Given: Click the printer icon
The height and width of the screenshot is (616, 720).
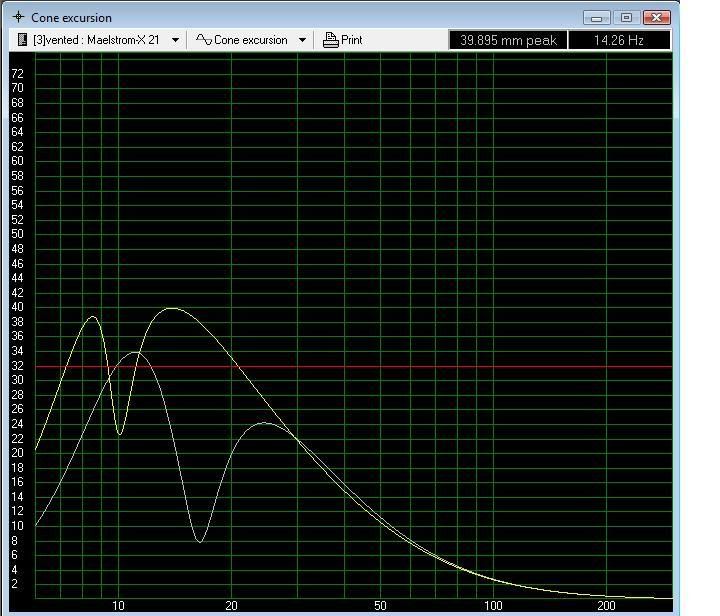Looking at the screenshot, I should [x=330, y=40].
